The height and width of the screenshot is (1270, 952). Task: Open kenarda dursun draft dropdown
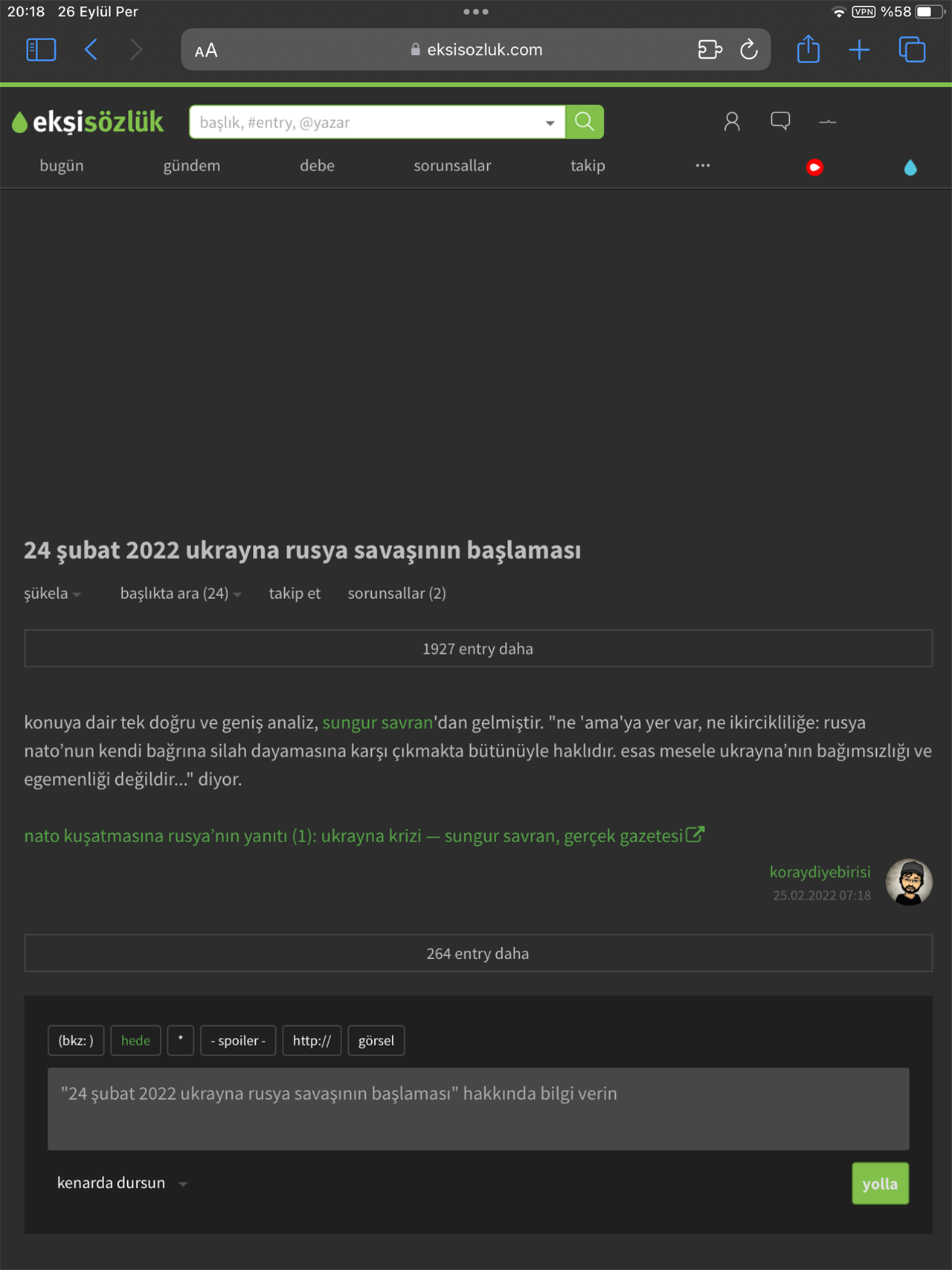pos(122,1183)
